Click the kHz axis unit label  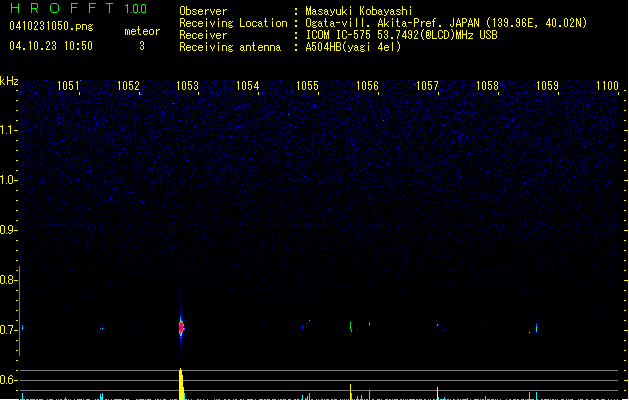[9, 81]
